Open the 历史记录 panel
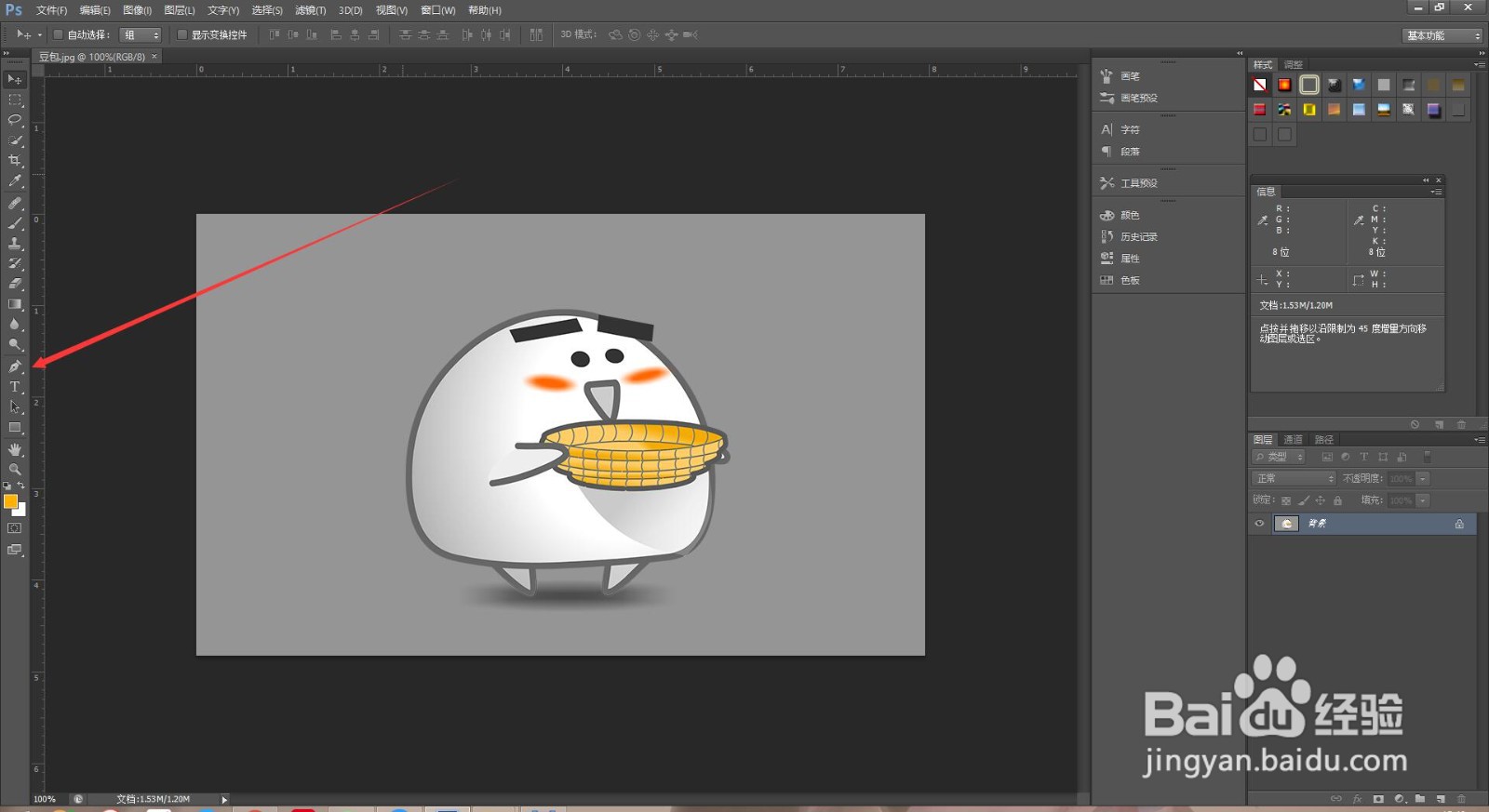 pos(1139,237)
